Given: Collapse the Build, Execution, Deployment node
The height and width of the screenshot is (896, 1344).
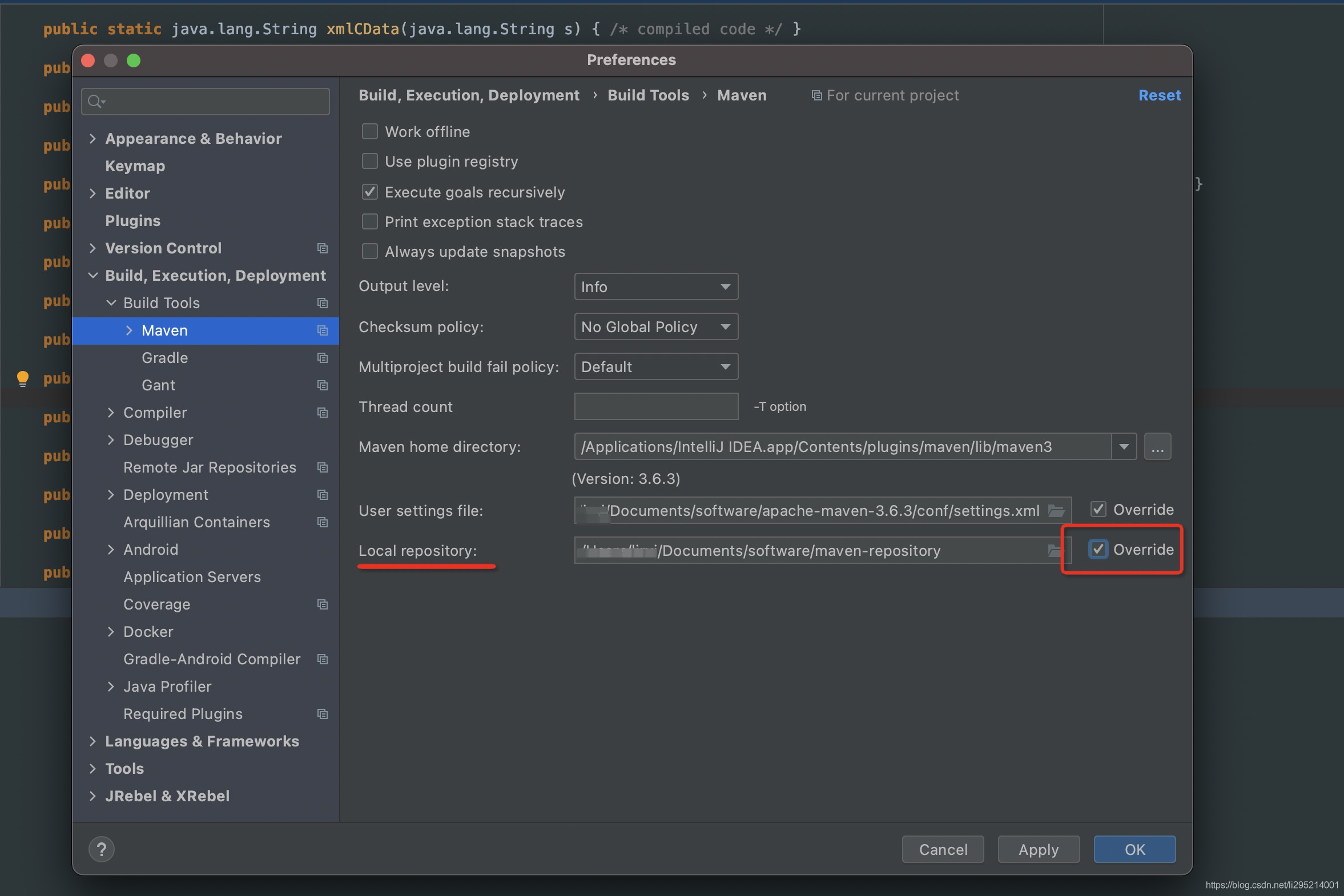Looking at the screenshot, I should click(93, 275).
